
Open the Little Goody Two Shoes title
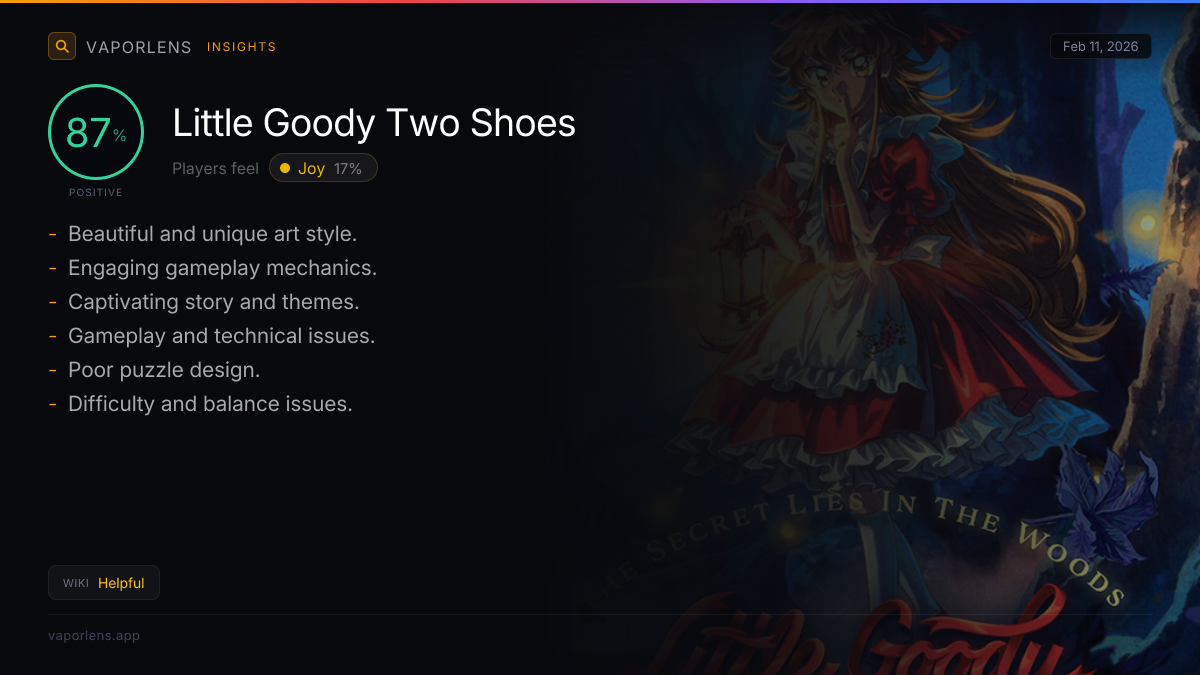(x=374, y=123)
